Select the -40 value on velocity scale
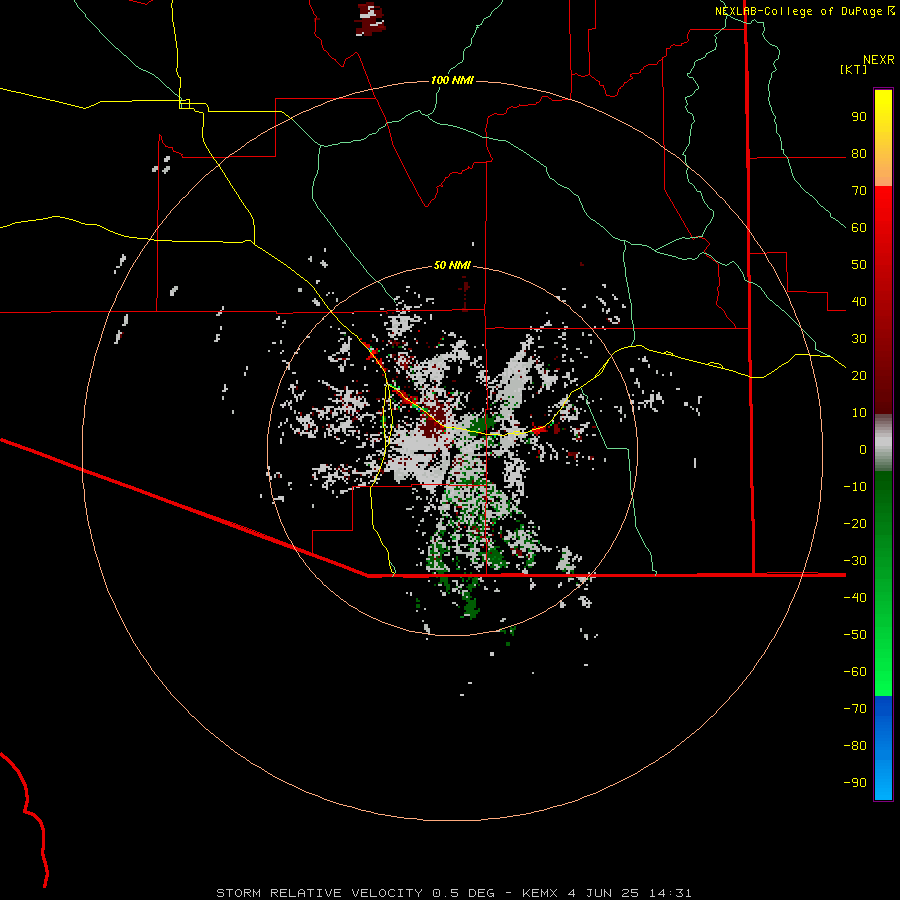 855,598
